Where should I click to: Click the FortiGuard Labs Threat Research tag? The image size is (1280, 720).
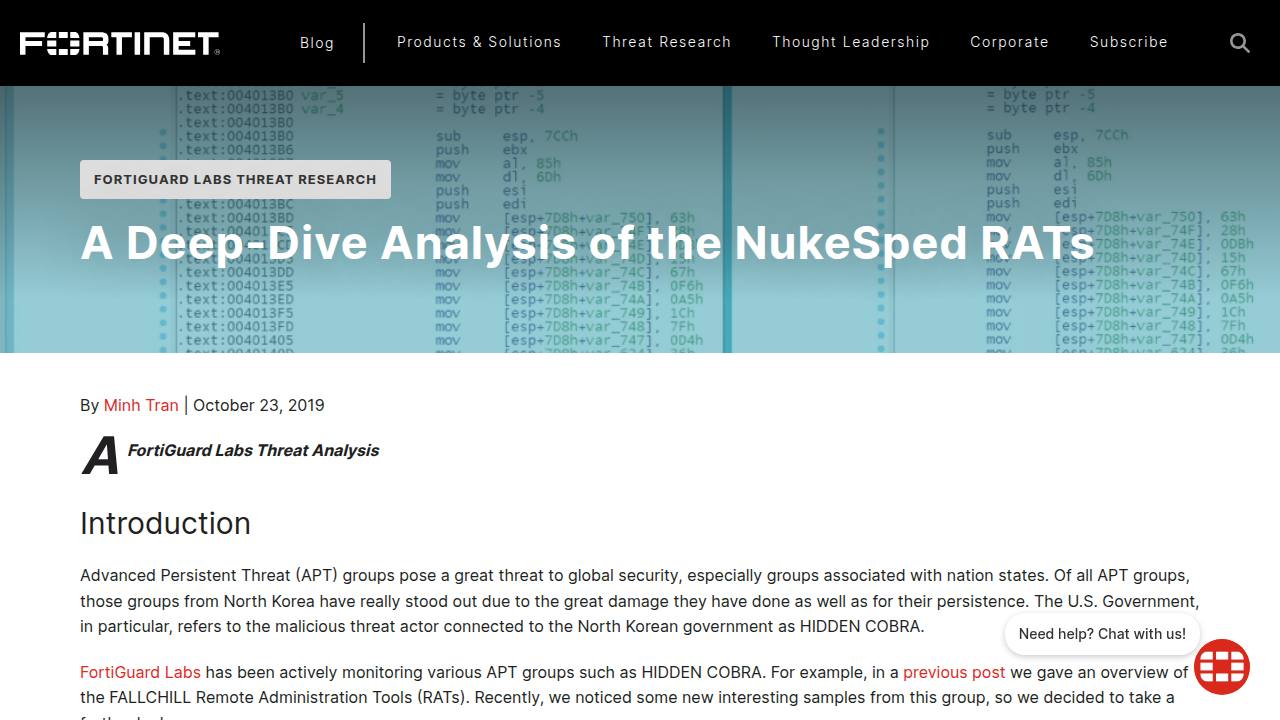[235, 179]
